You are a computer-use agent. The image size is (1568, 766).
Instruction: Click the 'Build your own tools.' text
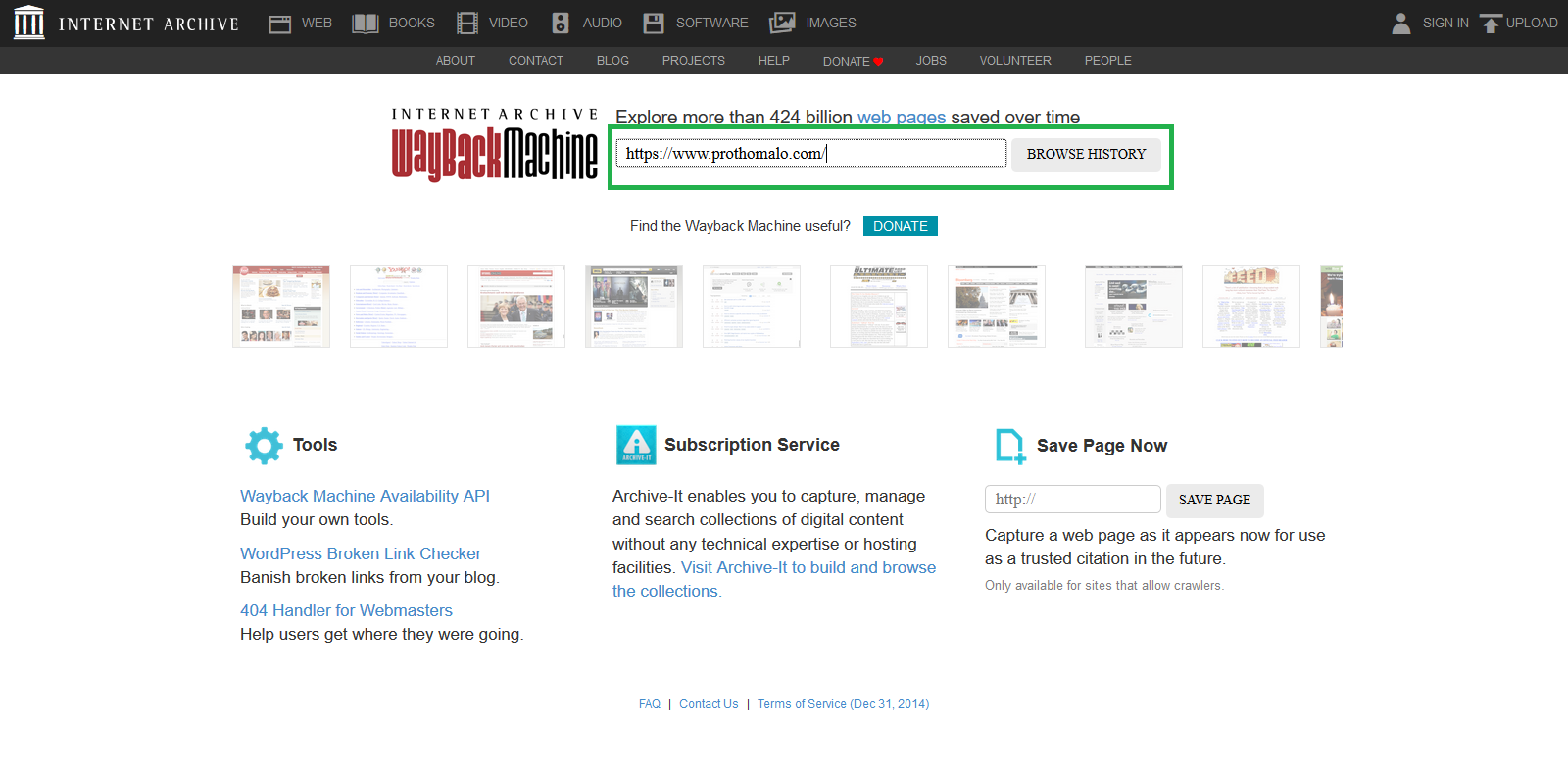(x=317, y=520)
